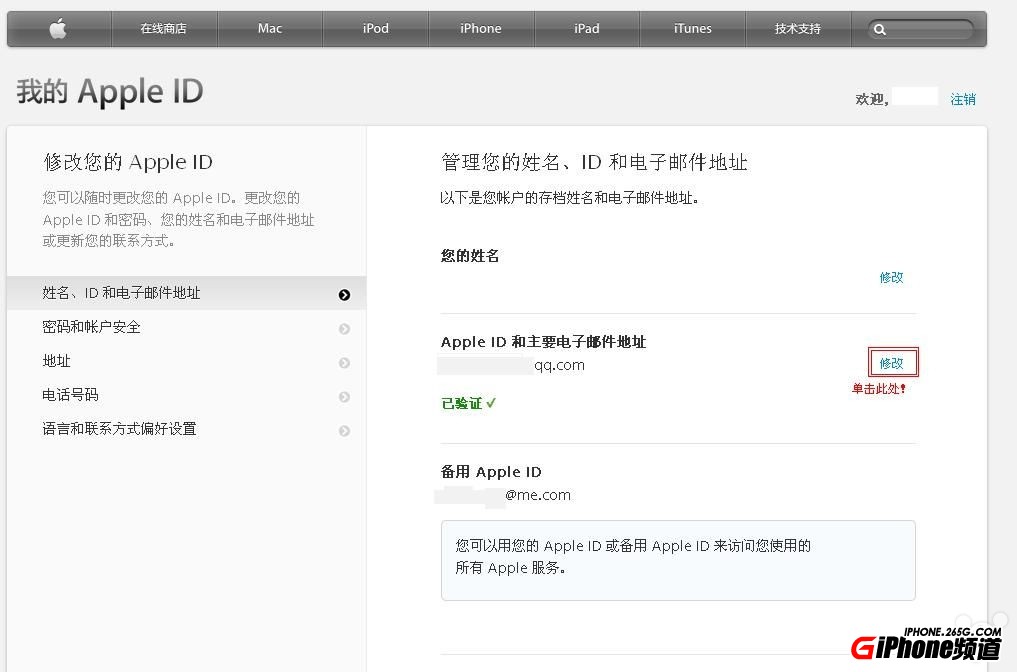
Task: Open the iPad section from the top bar
Action: click(x=587, y=28)
